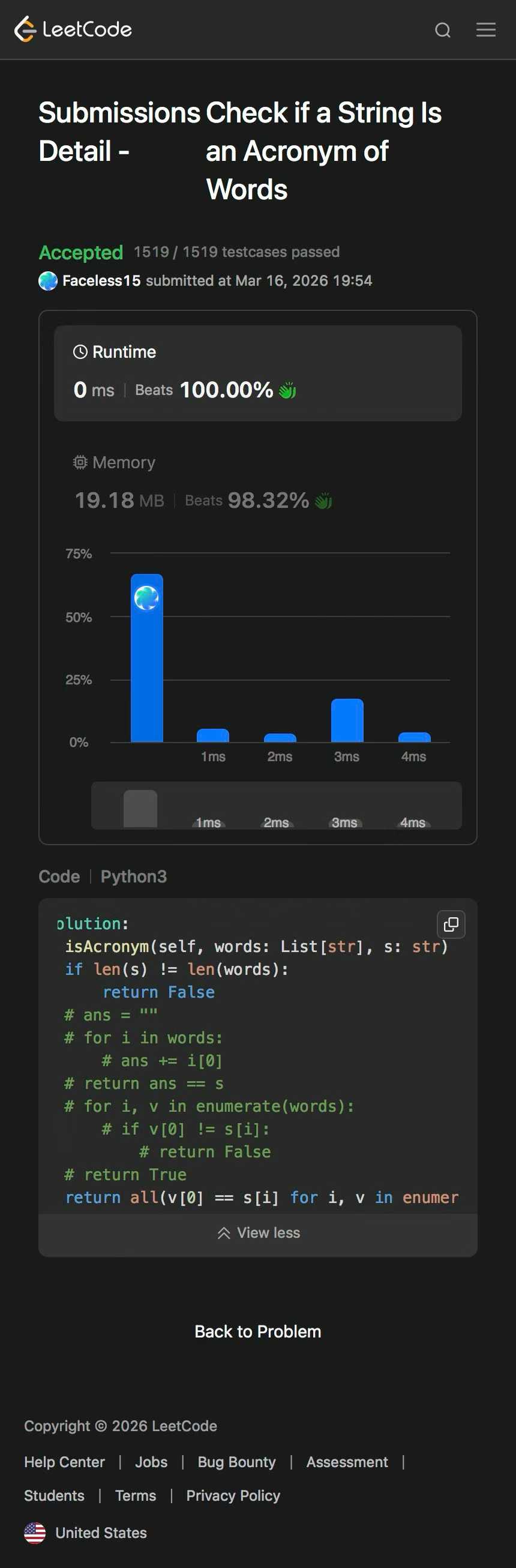Go Back to Problem
Viewport: 516px width, 1568px height.
point(258,1331)
